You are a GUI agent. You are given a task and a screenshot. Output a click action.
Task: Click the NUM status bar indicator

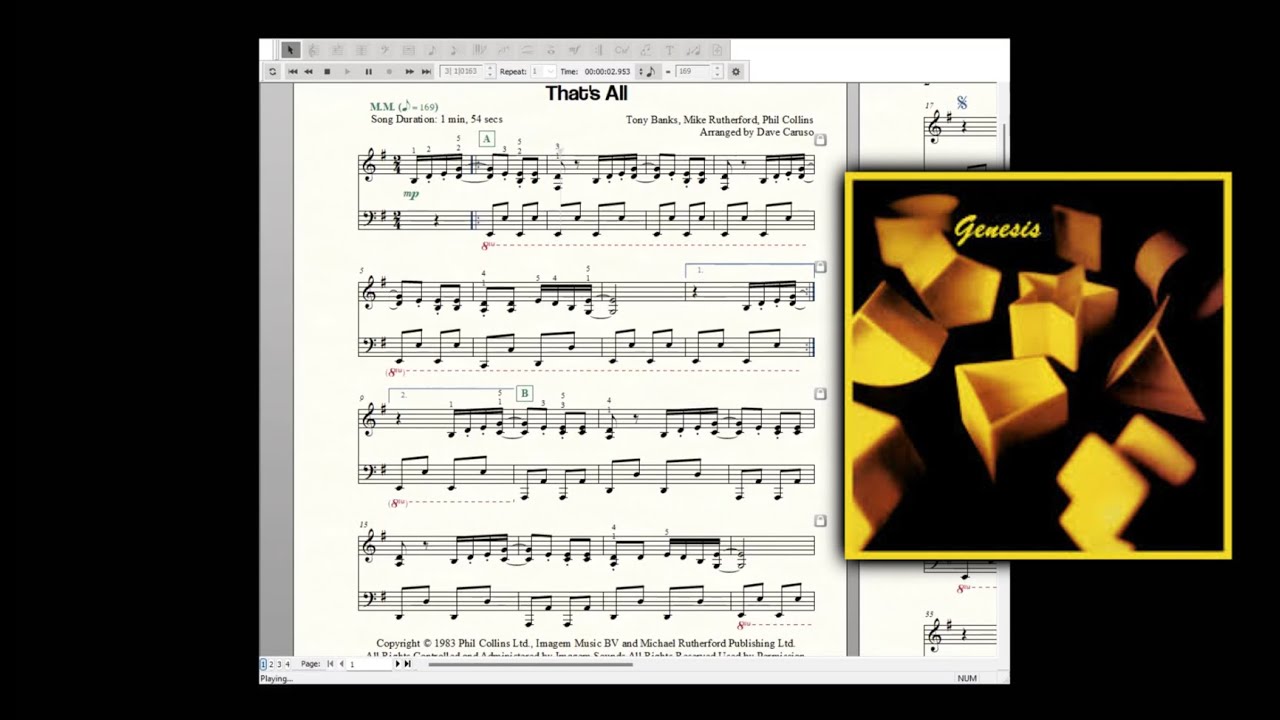pyautogui.click(x=967, y=678)
